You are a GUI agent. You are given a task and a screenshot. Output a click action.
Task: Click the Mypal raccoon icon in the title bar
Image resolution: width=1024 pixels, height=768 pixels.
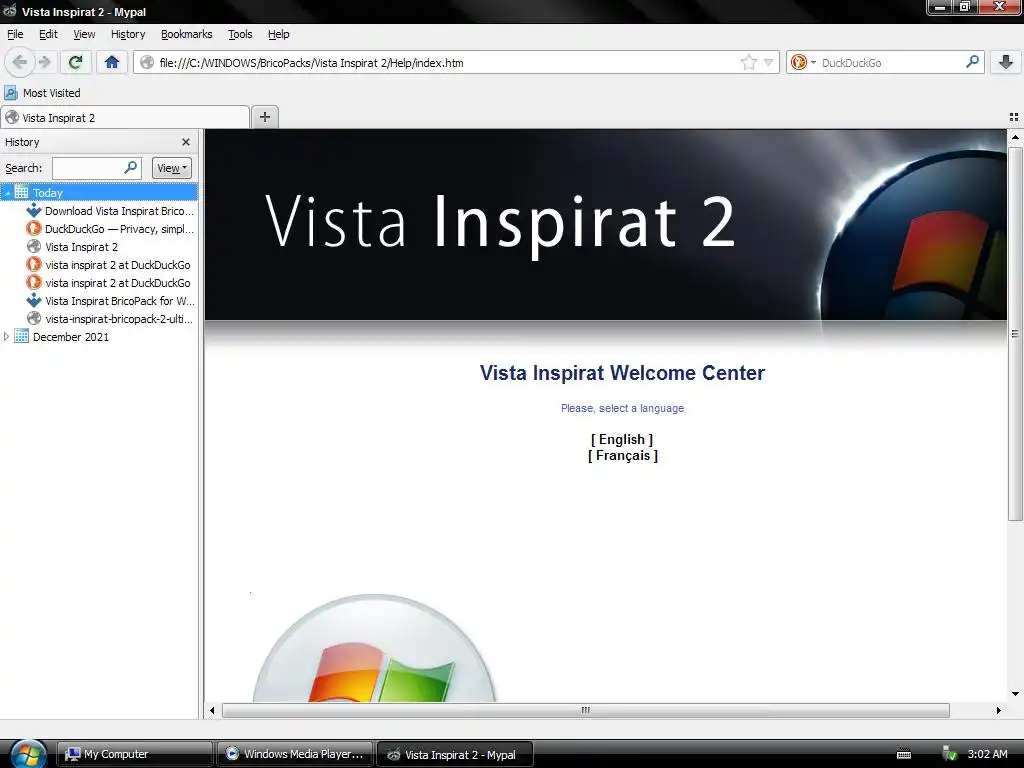[x=10, y=10]
